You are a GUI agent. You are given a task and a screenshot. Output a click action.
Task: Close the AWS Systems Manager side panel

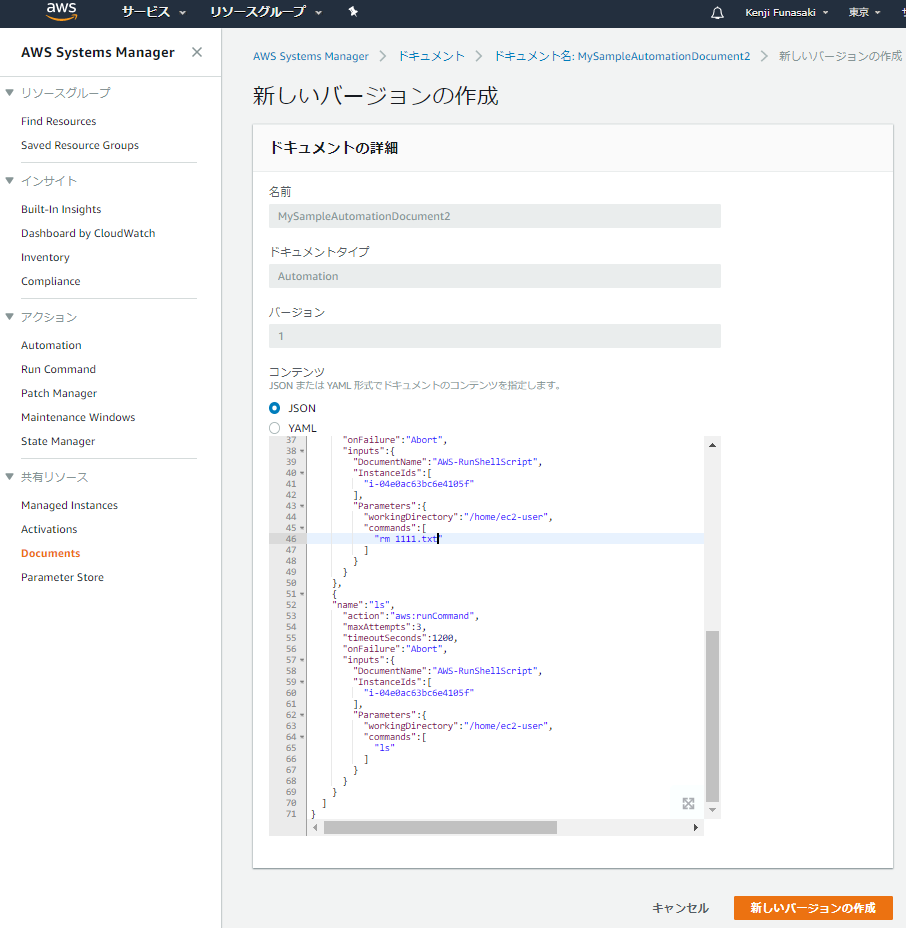pyautogui.click(x=197, y=52)
